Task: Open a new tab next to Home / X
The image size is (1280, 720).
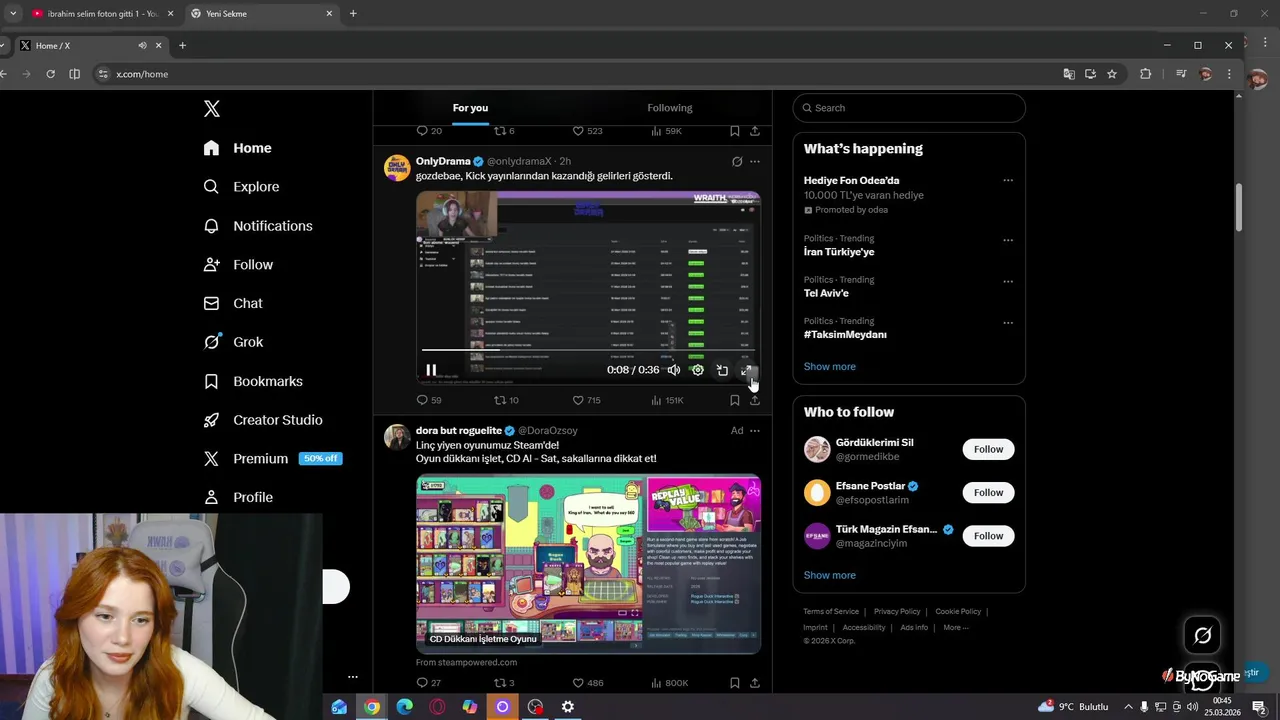Action: [182, 45]
